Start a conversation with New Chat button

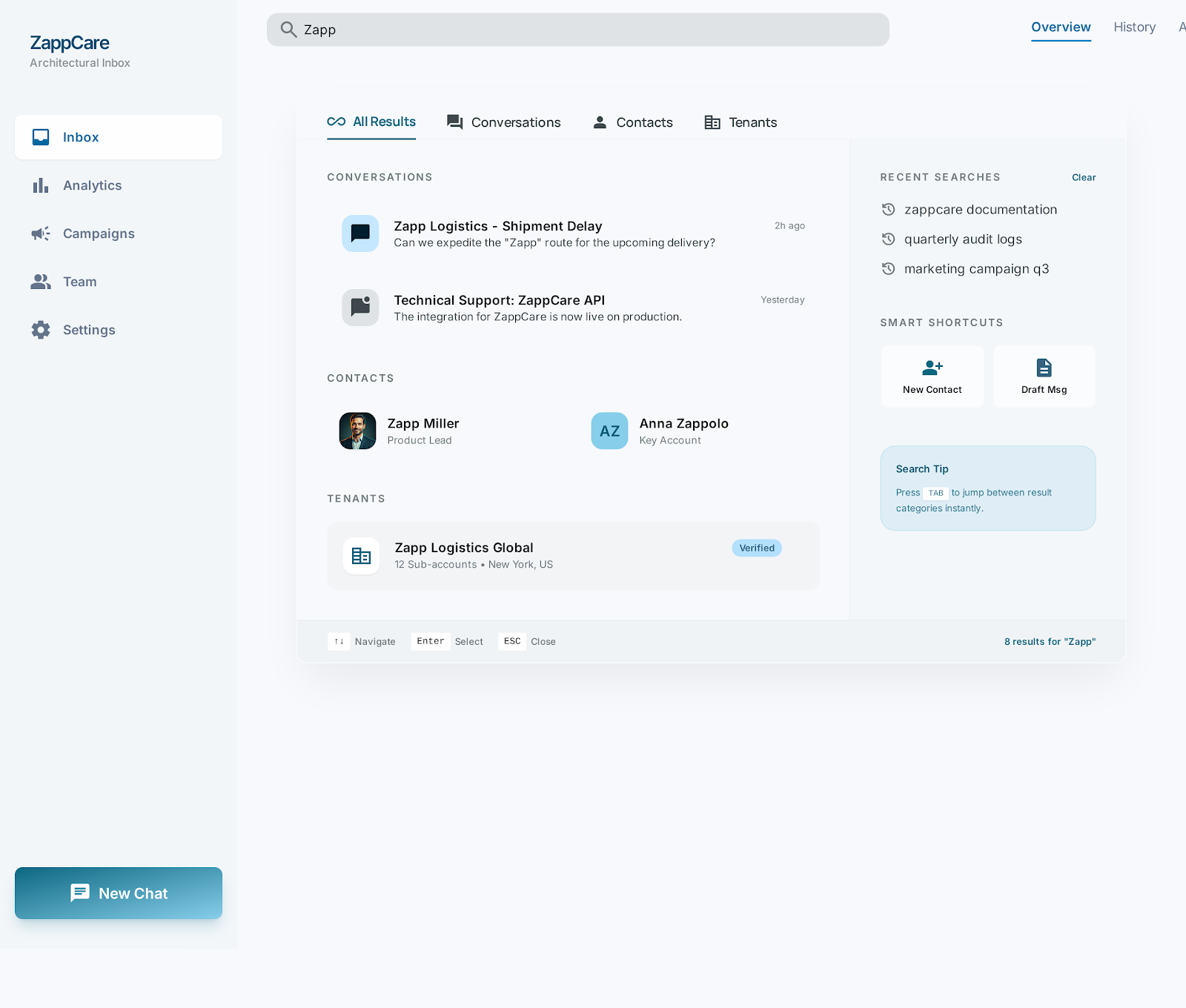point(119,893)
